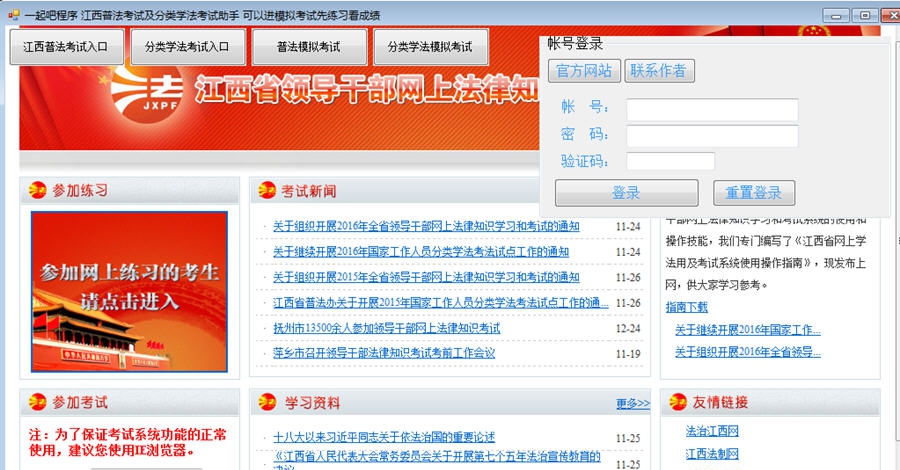Image resolution: width=900 pixels, height=470 pixels.
Task: Click the 参加考试 section icon
Action: (x=37, y=402)
